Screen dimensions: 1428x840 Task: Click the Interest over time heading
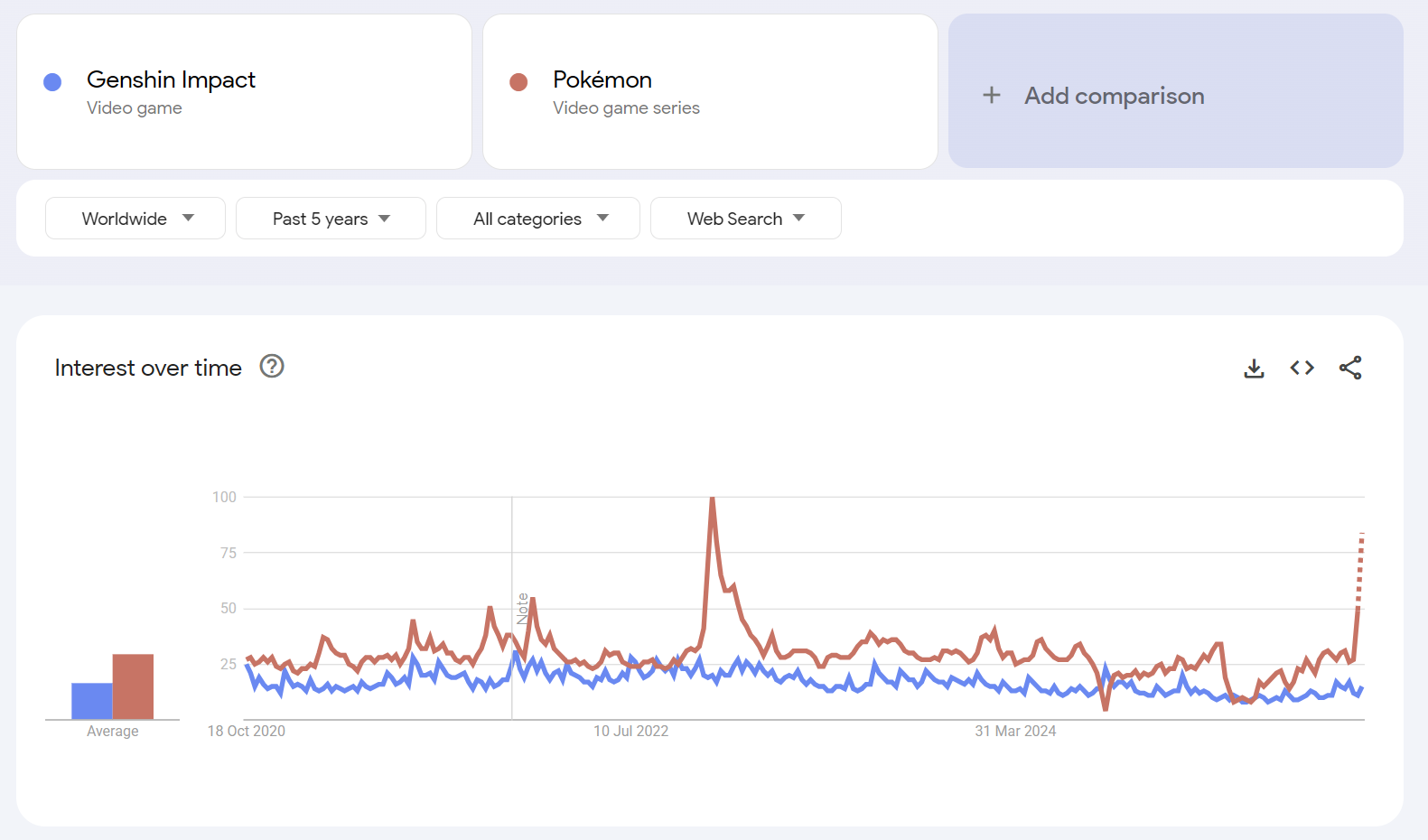coord(148,368)
